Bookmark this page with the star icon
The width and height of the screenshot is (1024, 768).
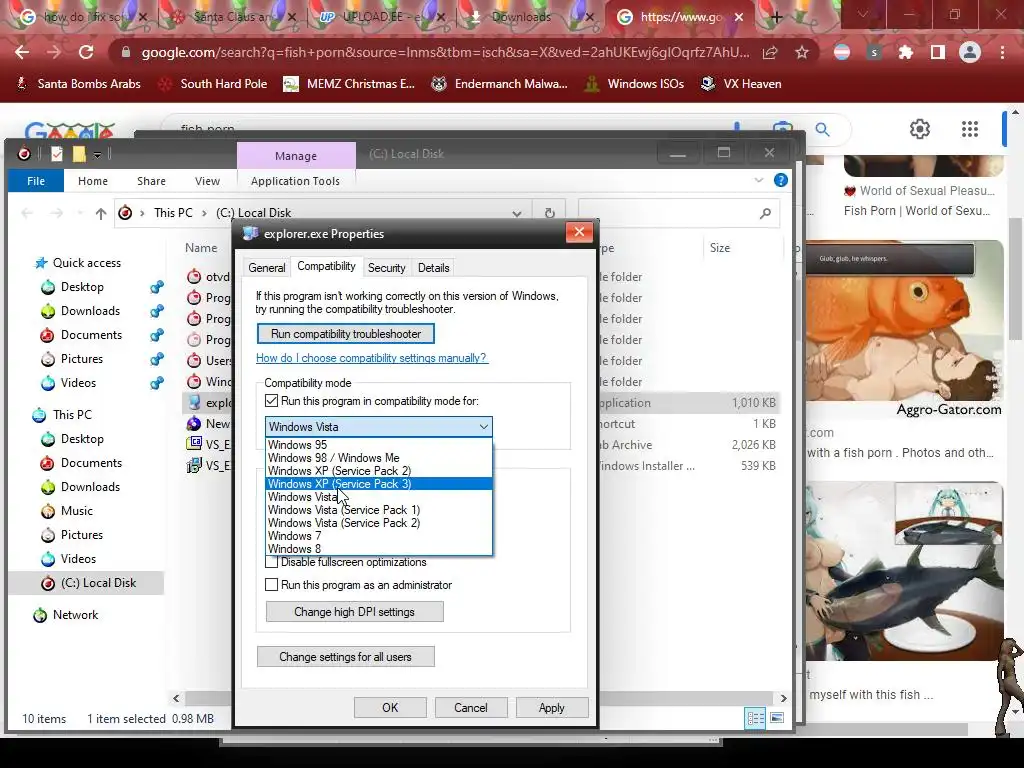(x=802, y=52)
